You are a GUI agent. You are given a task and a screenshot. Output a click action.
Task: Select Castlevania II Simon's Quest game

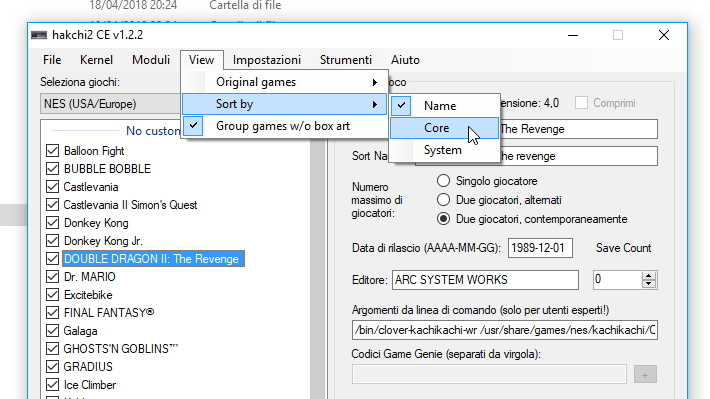point(130,205)
